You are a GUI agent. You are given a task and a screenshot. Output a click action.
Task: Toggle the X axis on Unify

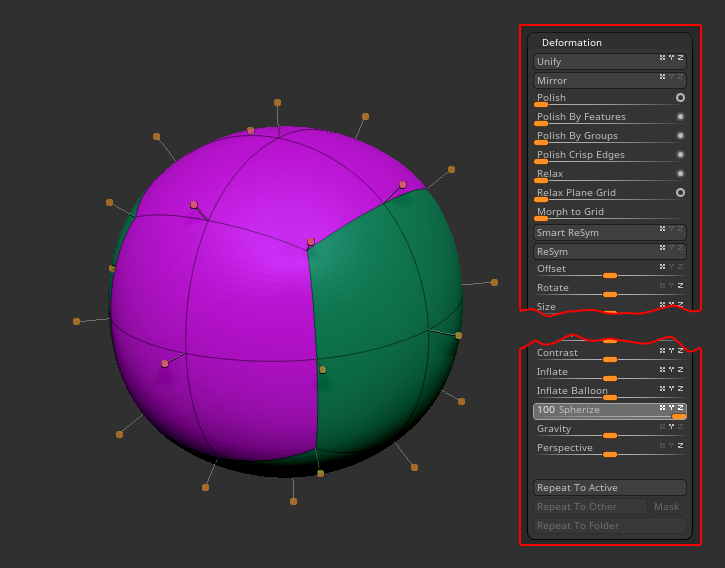662,58
